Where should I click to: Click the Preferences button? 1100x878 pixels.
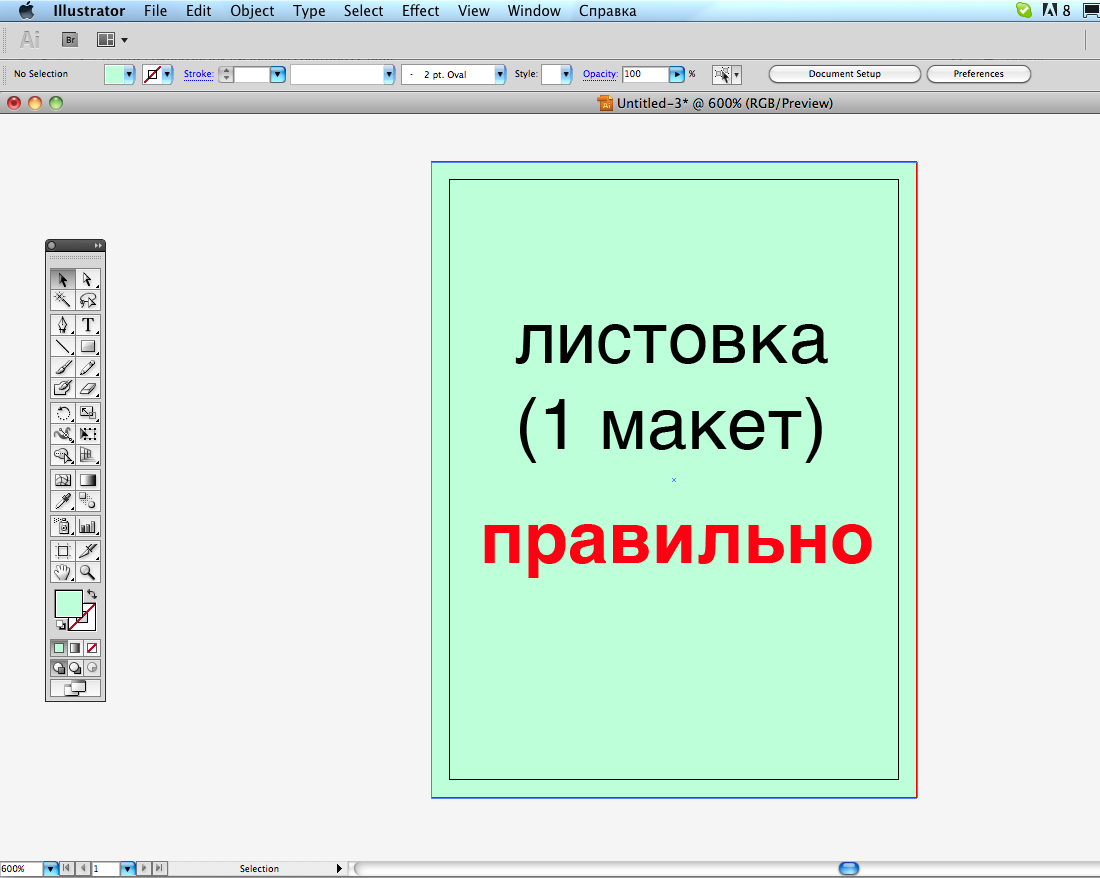click(x=979, y=74)
